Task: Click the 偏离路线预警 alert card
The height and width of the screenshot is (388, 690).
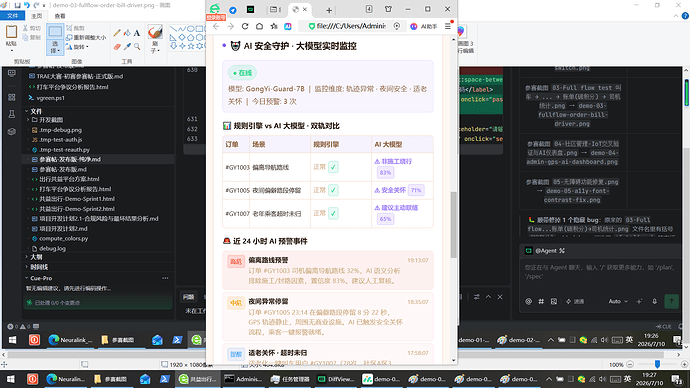Action: pos(327,270)
